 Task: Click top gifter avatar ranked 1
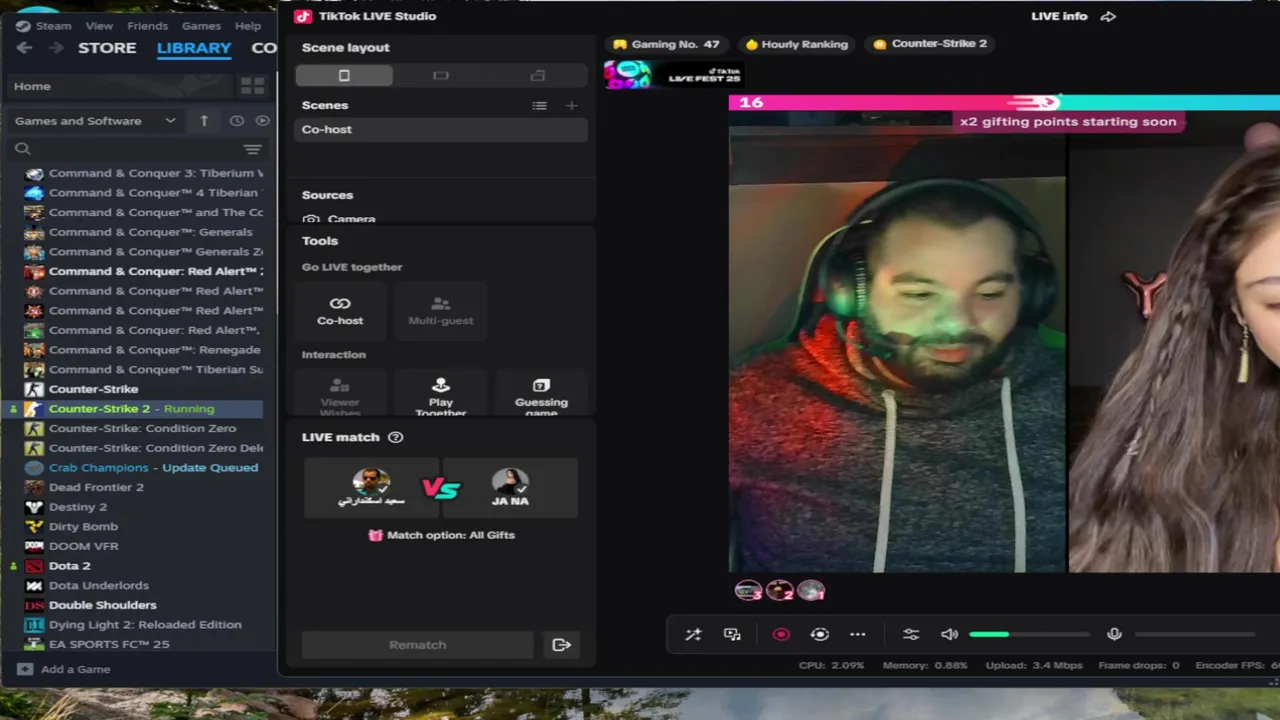[811, 591]
